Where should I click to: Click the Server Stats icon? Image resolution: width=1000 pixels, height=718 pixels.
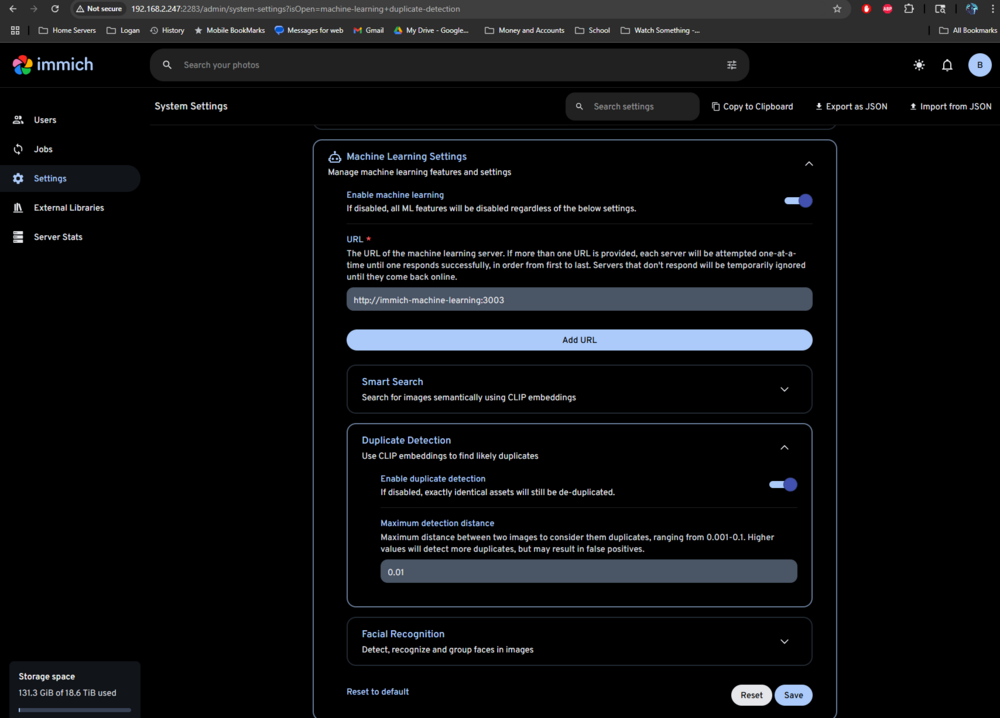click(x=18, y=237)
